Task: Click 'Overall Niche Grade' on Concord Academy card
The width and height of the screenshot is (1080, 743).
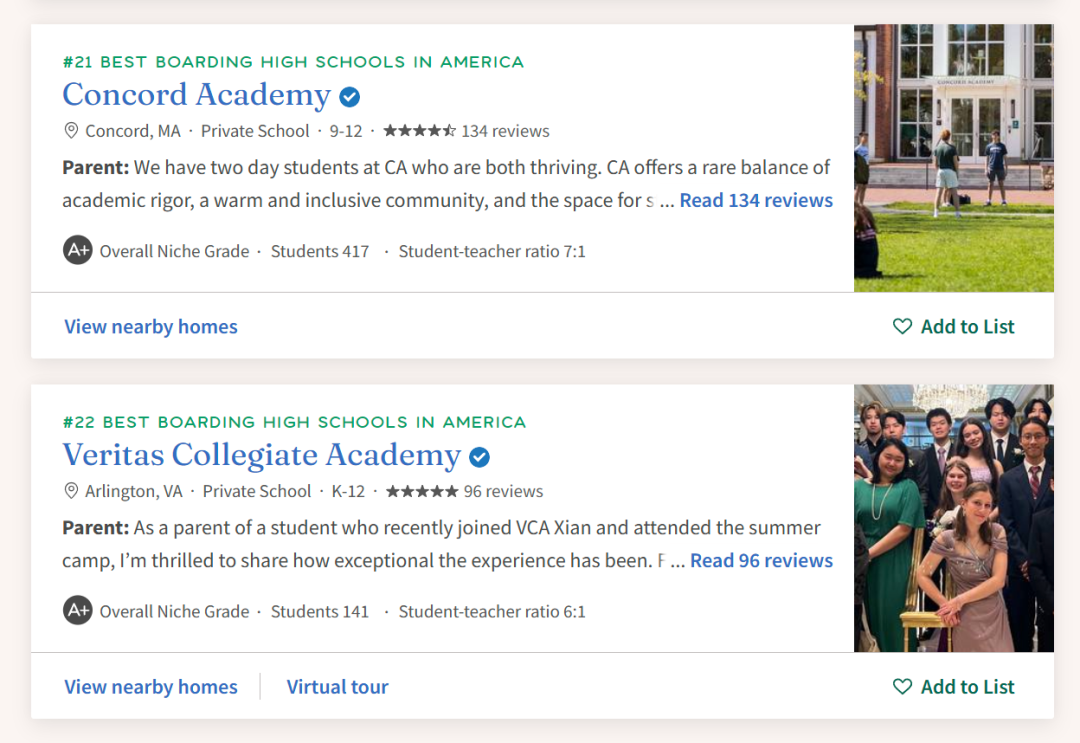Action: coord(174,251)
